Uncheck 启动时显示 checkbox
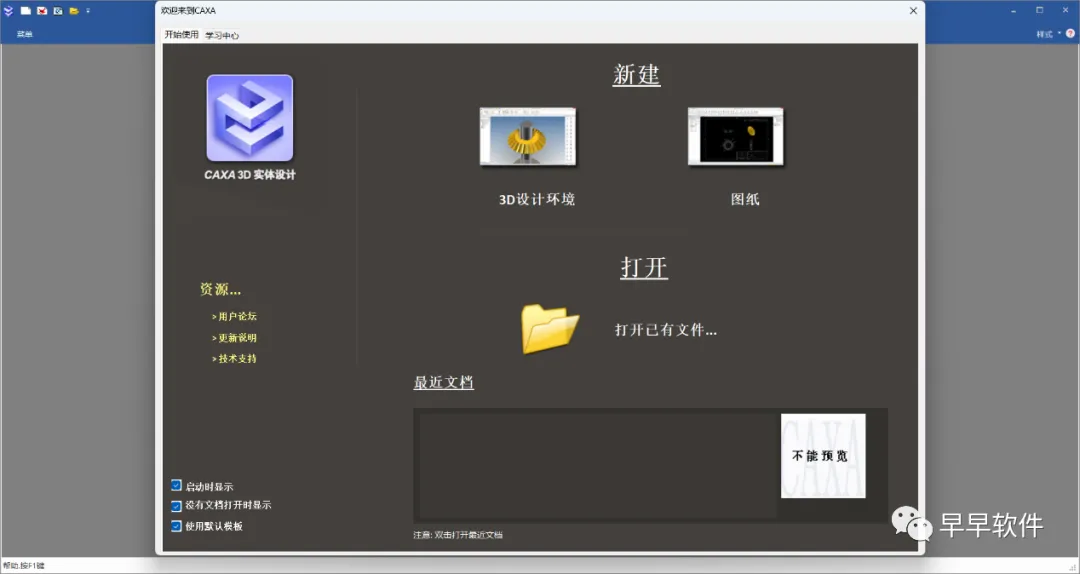The image size is (1080, 574). tap(176, 486)
